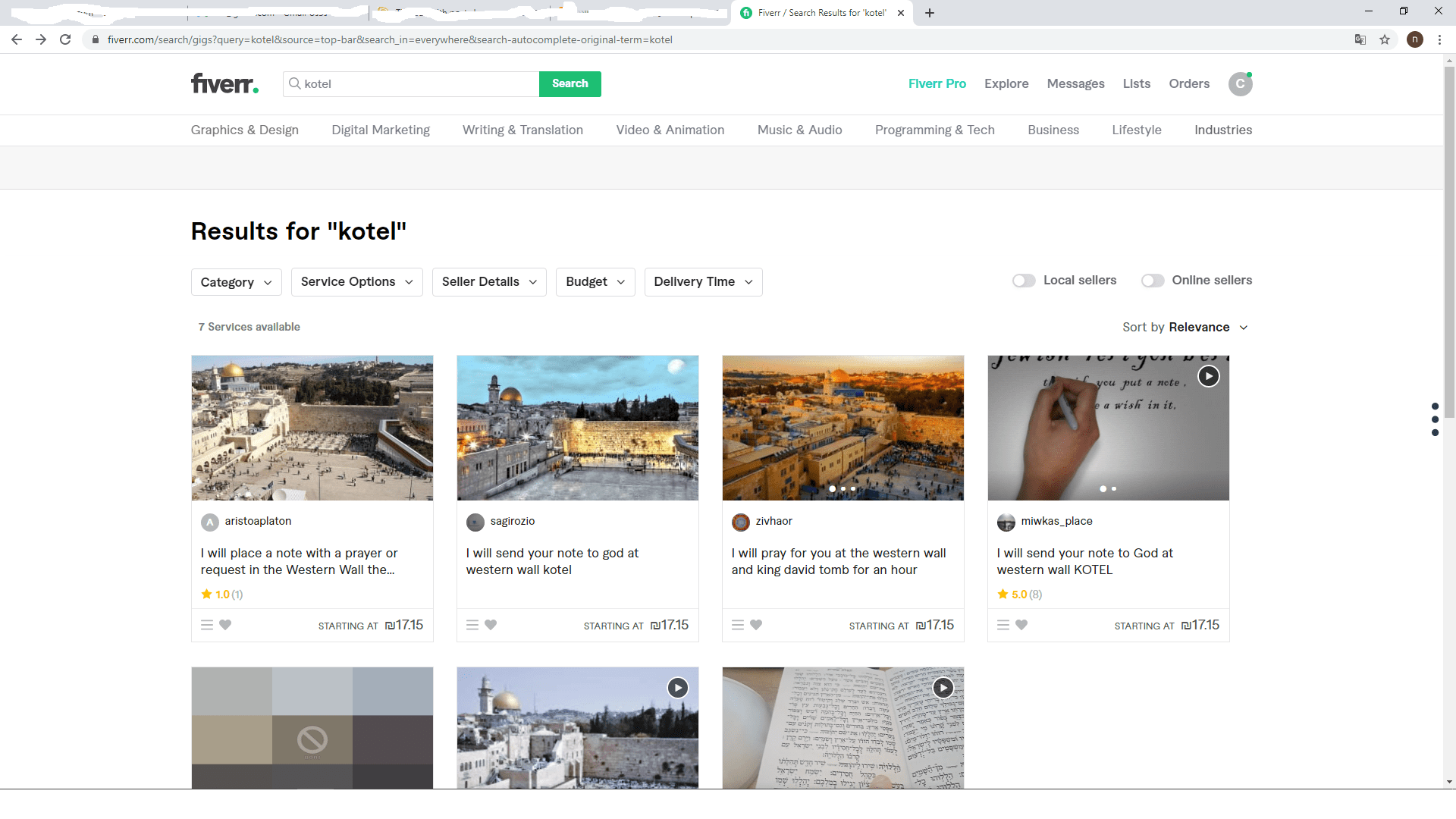Bookmark this page with the star icon
1456x819 pixels.
coord(1385,39)
